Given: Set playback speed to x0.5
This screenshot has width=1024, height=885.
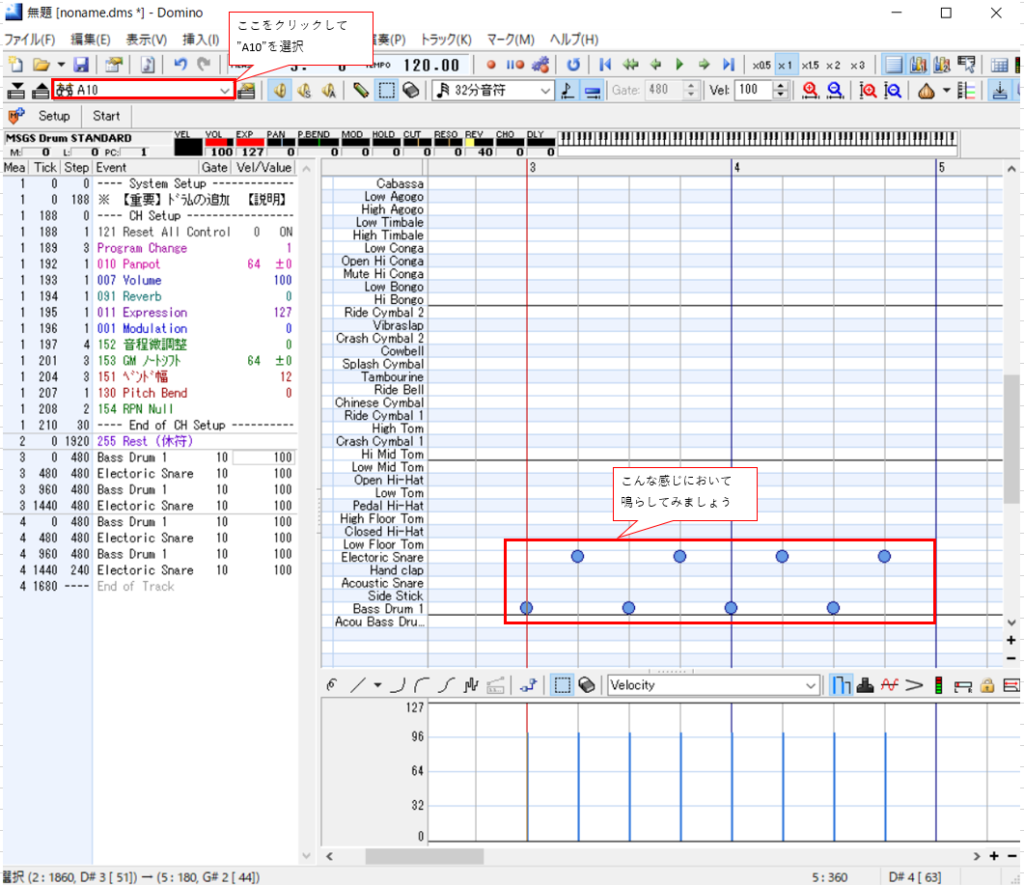Looking at the screenshot, I should coord(761,65).
